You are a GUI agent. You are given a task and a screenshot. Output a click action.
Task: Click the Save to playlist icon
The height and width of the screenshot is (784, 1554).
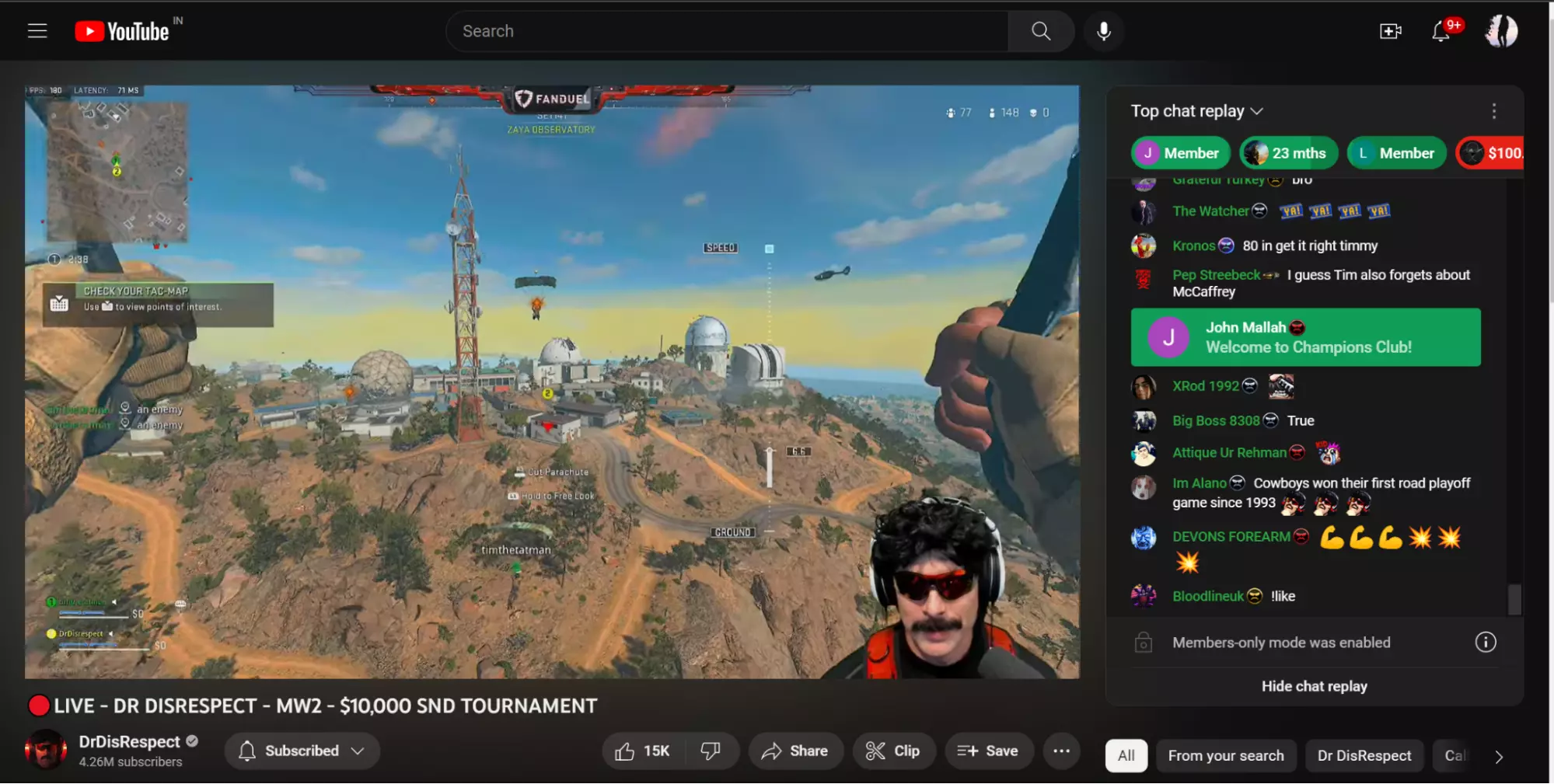[x=968, y=751]
